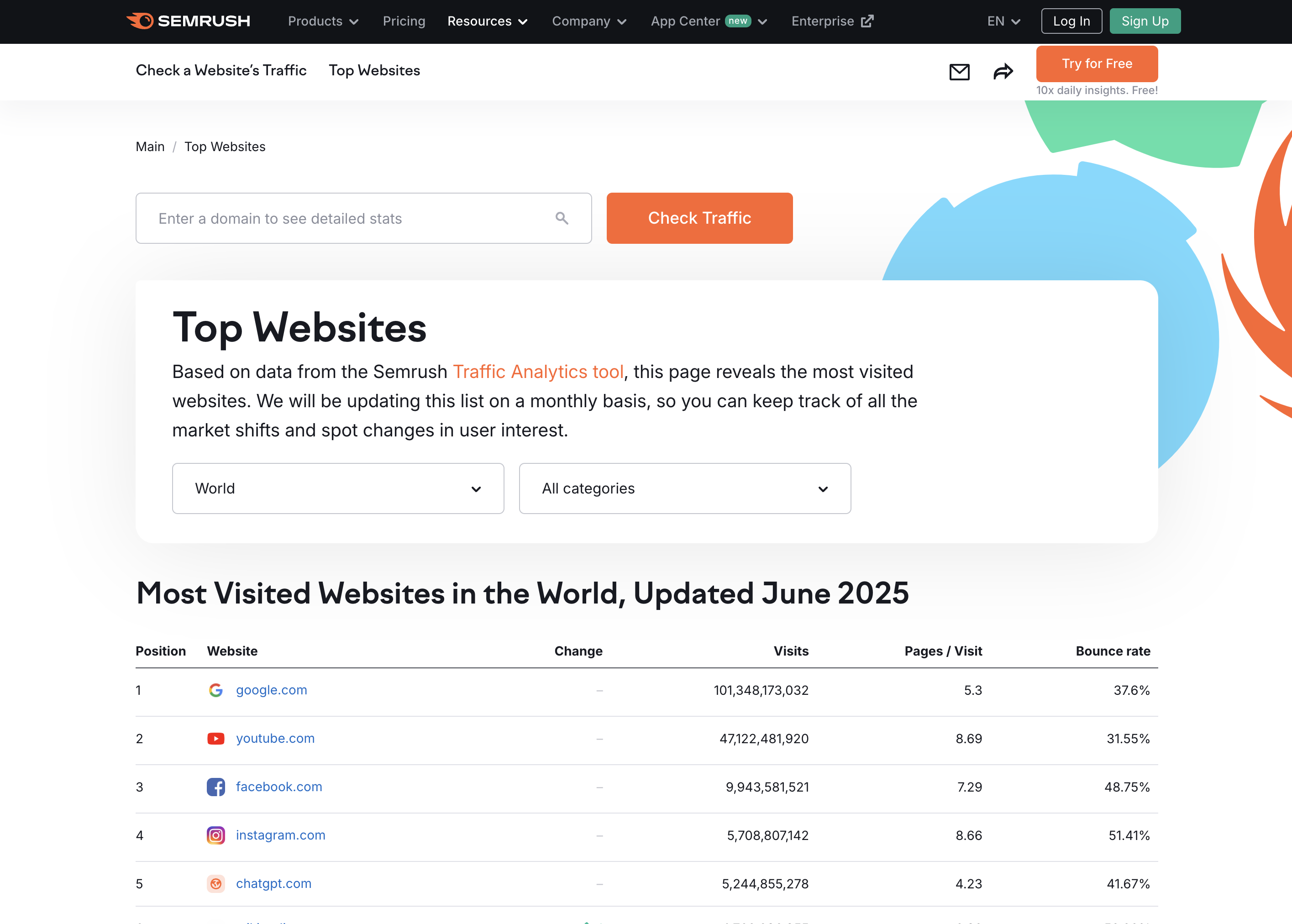Click the Instagram favicon in the table

pyautogui.click(x=215, y=835)
